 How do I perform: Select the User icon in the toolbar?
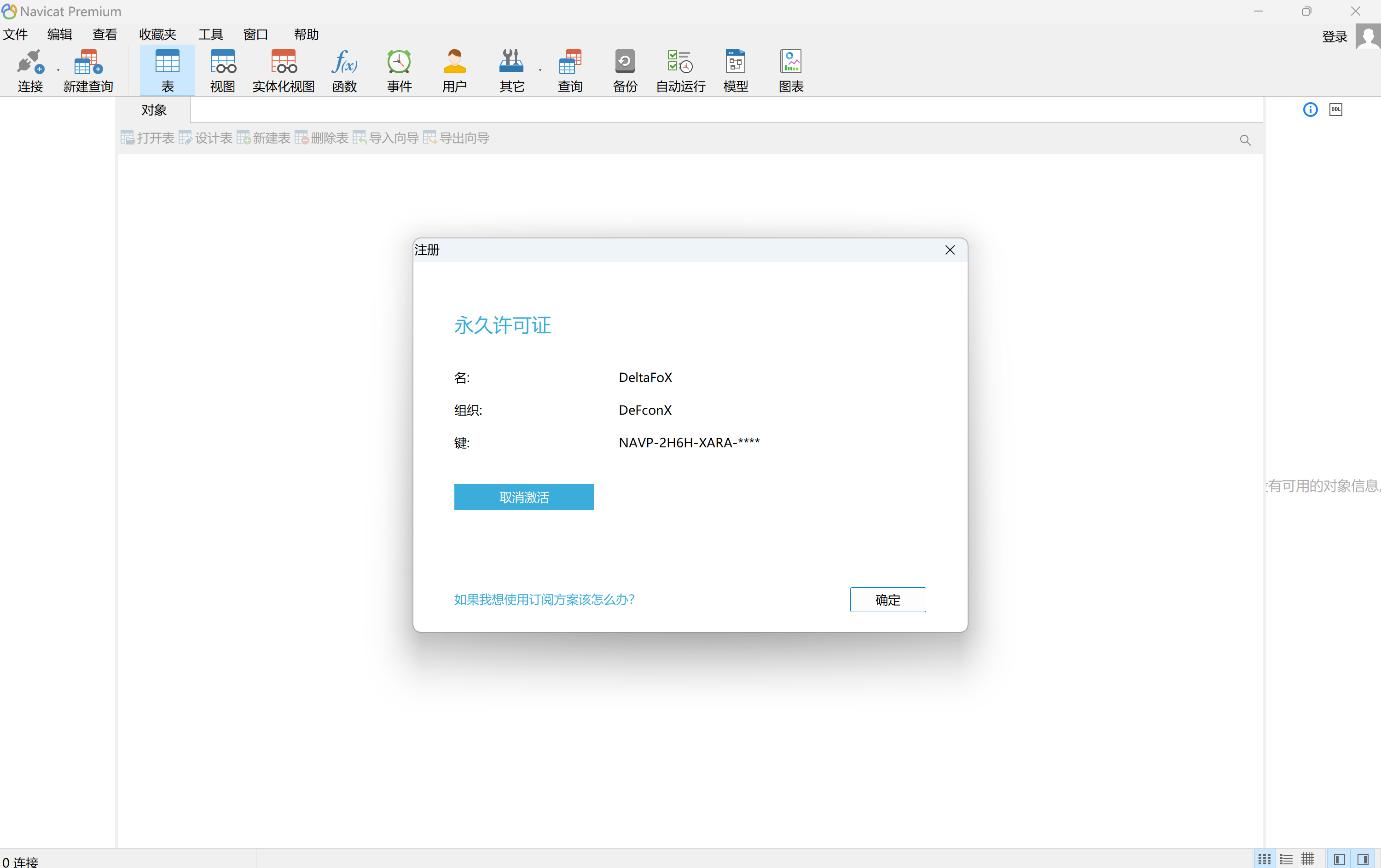point(454,62)
